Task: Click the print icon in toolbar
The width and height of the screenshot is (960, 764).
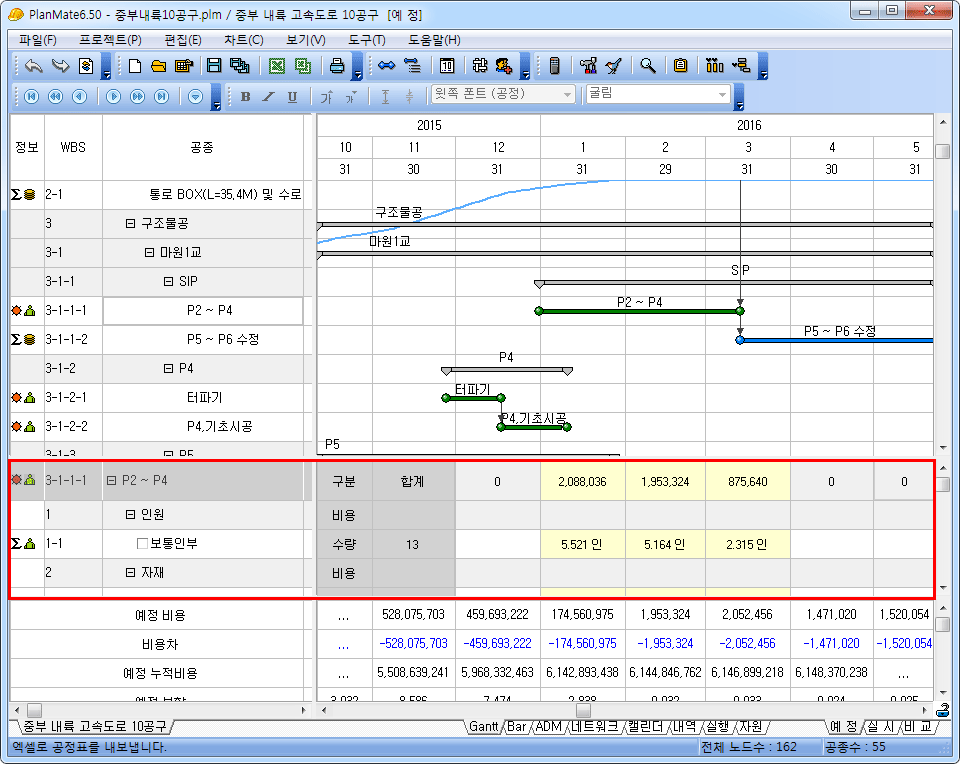Action: pyautogui.click(x=338, y=67)
